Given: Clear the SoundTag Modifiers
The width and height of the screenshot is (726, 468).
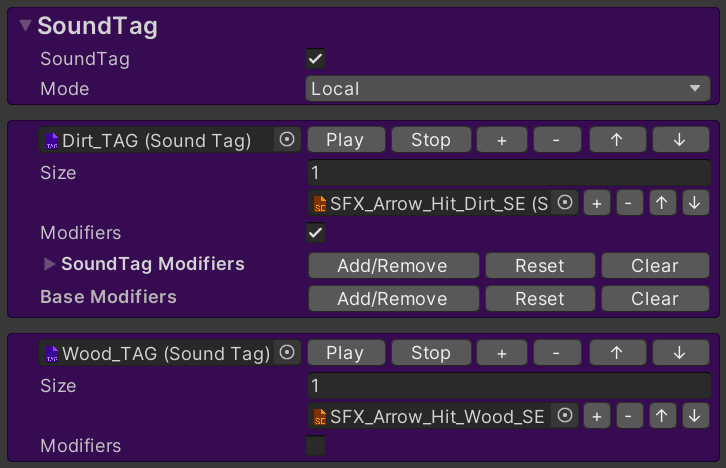Looking at the screenshot, I should [x=654, y=266].
